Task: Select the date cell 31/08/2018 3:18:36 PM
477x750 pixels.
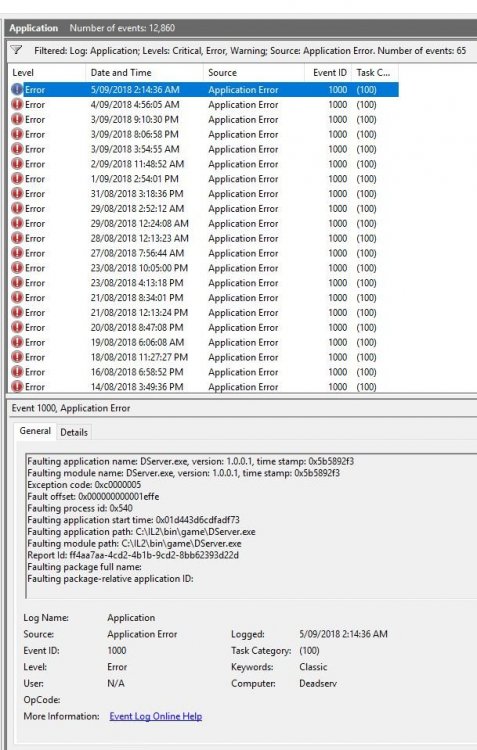Action: 137,193
